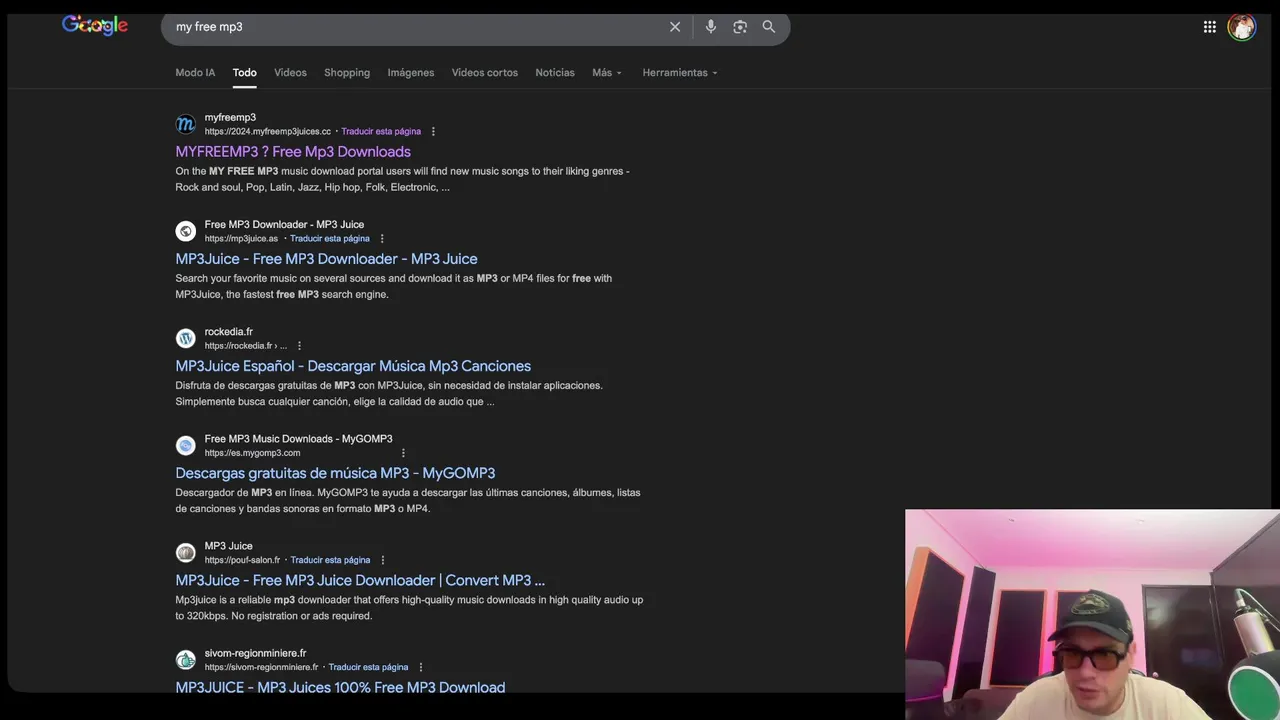1280x720 pixels.
Task: Click the mp3juice.as result favicon
Action: (186, 231)
